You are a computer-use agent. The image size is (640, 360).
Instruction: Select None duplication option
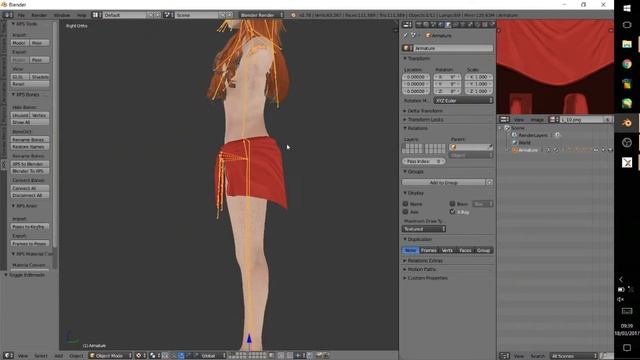pos(410,250)
